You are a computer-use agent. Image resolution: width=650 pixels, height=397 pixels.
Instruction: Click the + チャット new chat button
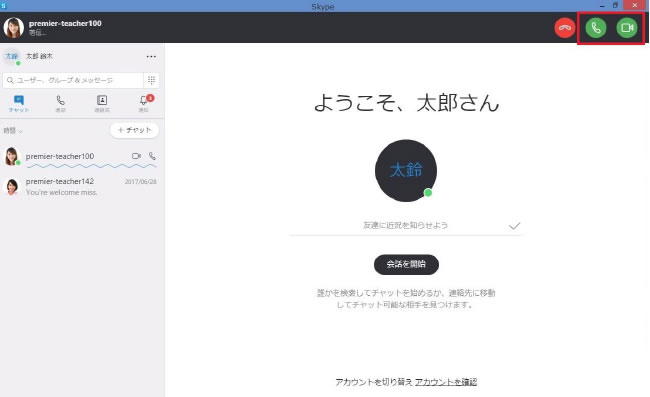tap(134, 130)
